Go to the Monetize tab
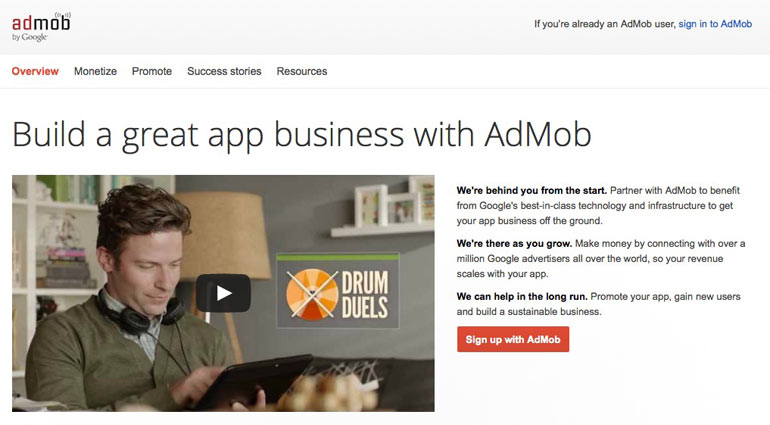 pyautogui.click(x=95, y=71)
